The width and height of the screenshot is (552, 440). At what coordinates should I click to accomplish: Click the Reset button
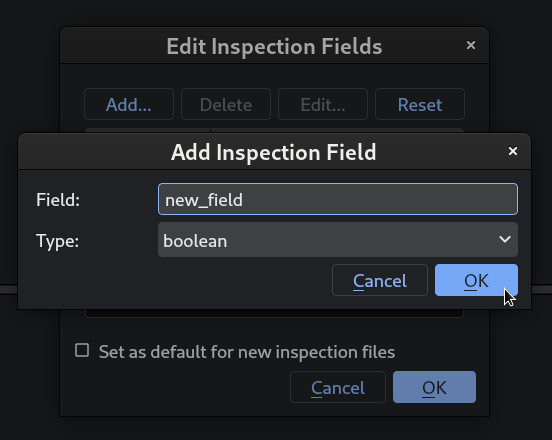[x=420, y=104]
